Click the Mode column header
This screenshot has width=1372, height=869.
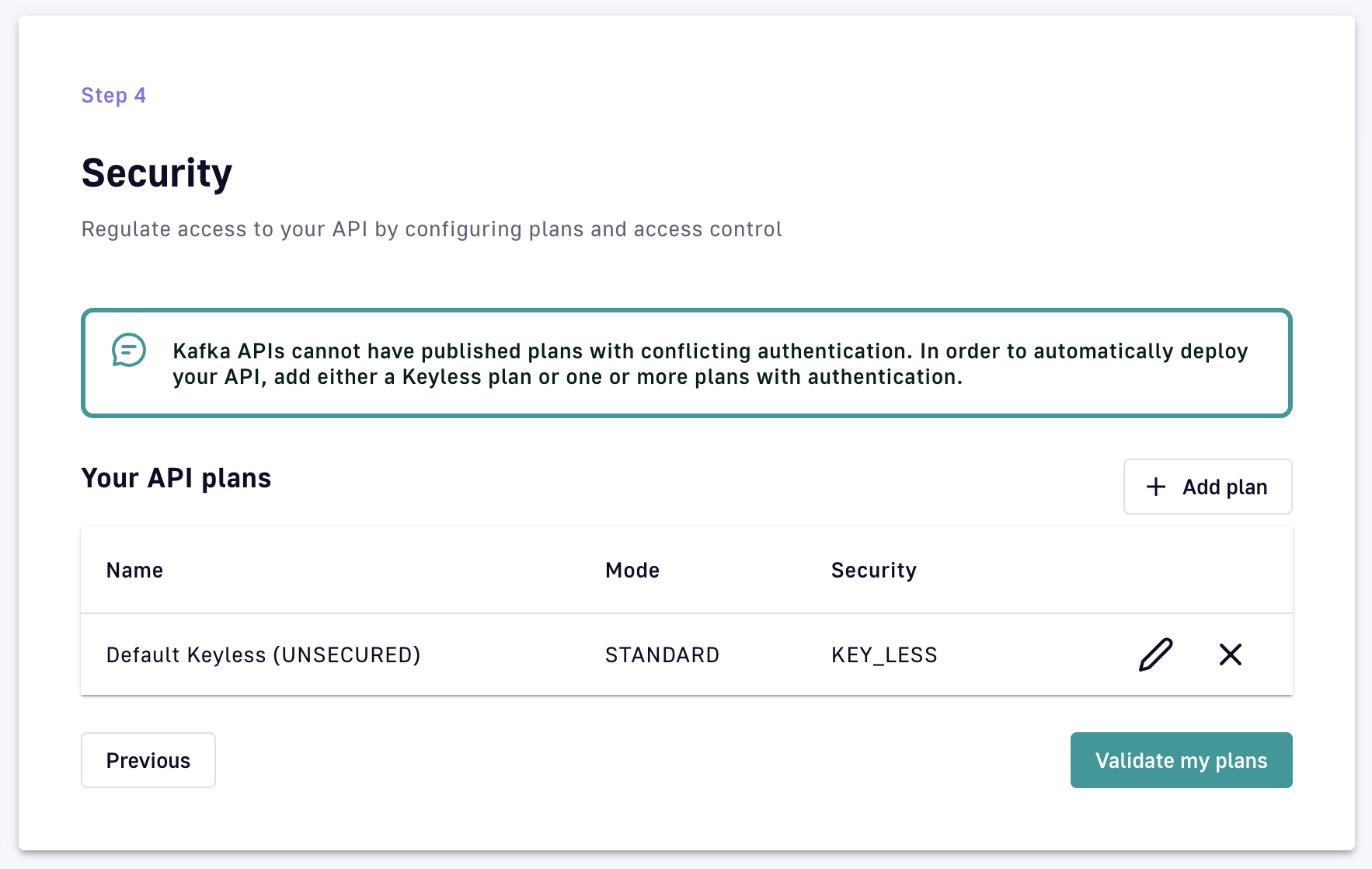click(x=632, y=571)
